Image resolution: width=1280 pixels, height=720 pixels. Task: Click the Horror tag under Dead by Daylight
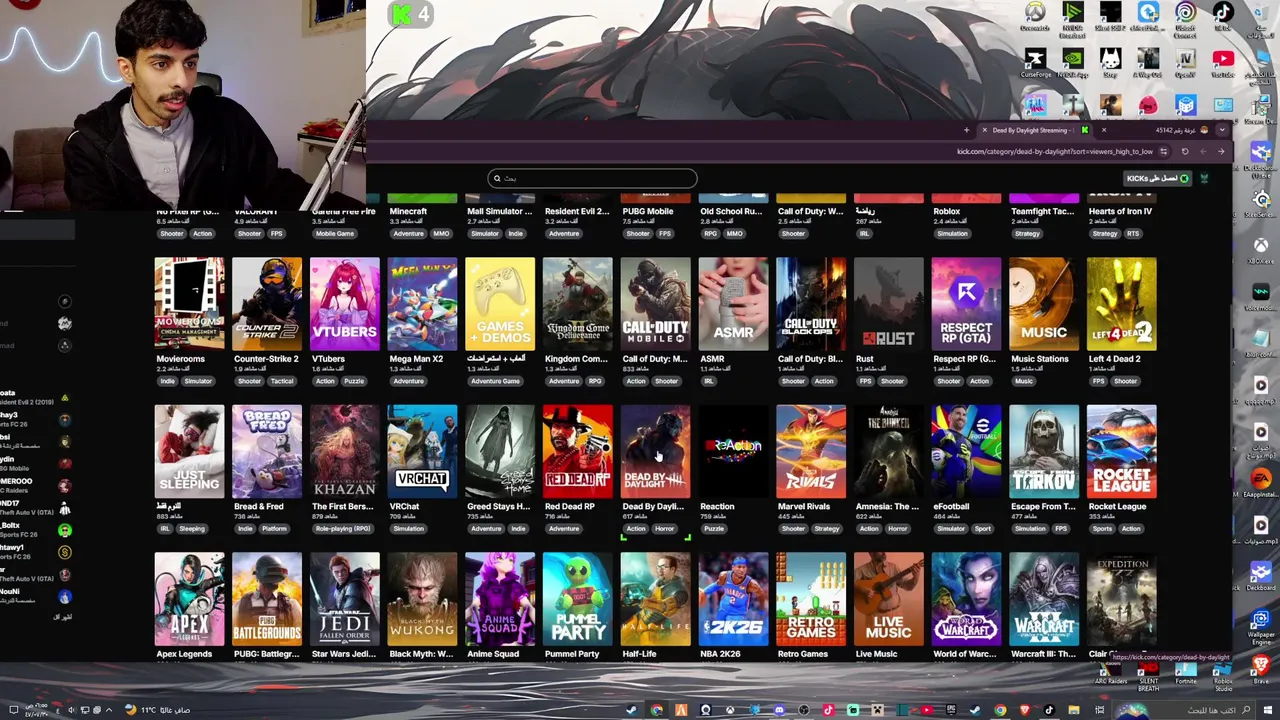664,528
